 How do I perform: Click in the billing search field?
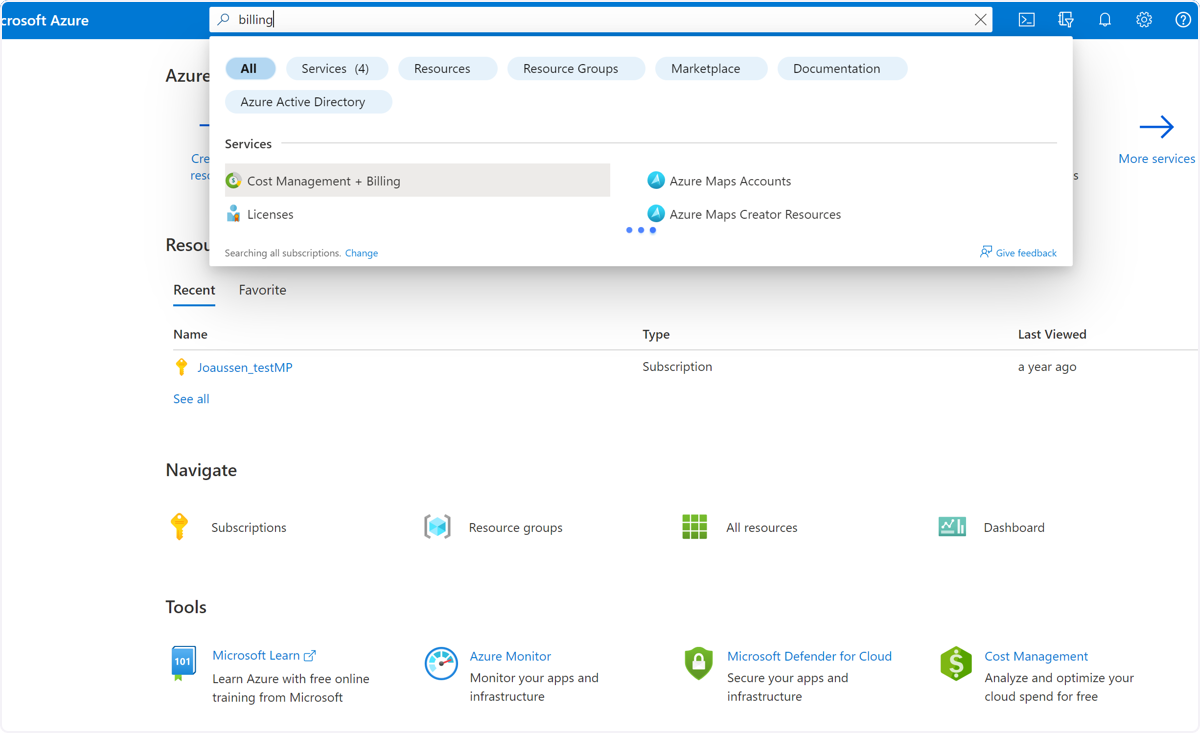(x=600, y=20)
